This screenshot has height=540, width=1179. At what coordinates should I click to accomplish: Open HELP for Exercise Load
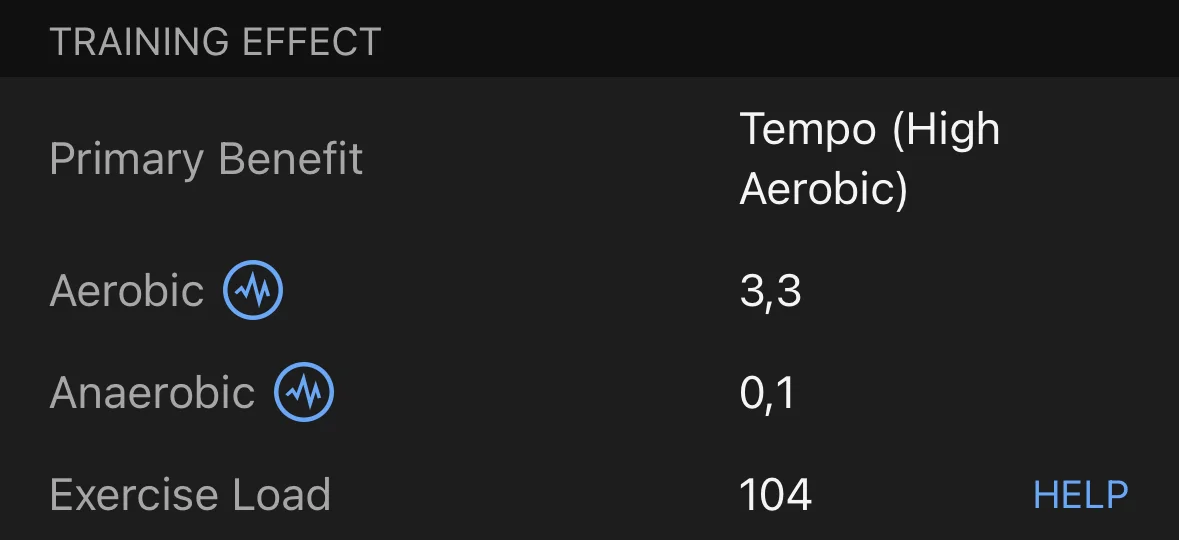click(1080, 495)
